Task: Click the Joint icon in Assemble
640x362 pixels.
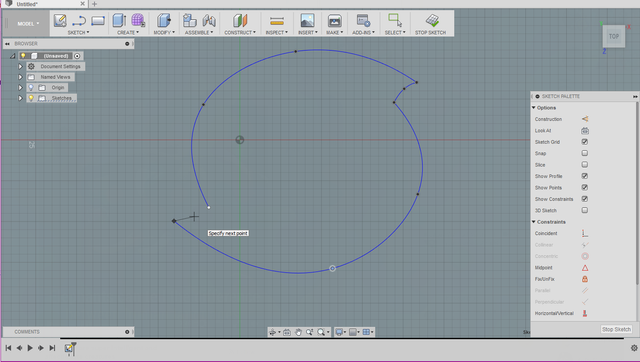Action: coord(209,20)
